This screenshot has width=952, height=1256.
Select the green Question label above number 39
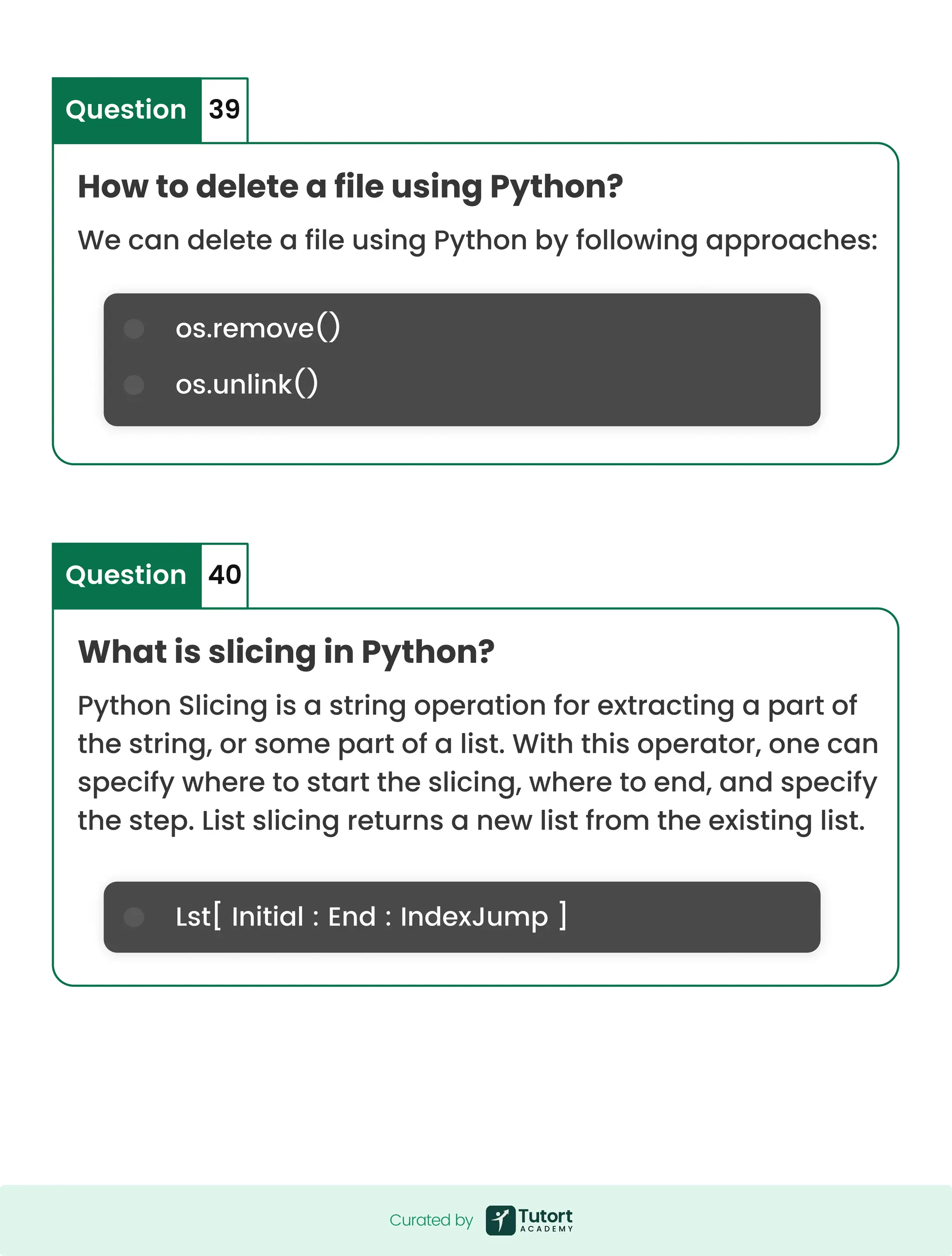click(126, 110)
